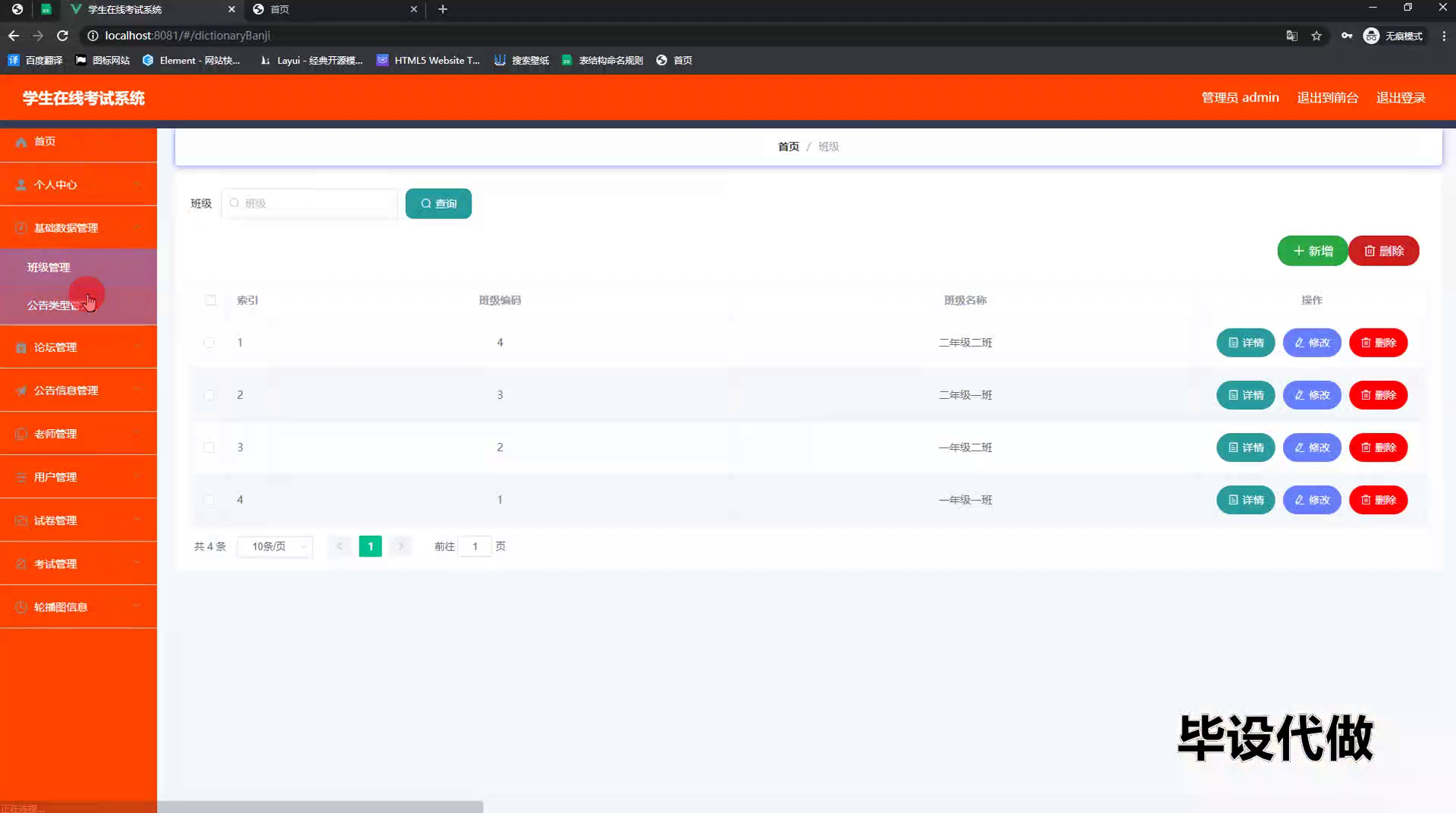Click the 班级 search input field
1456x813 pixels.
tap(309, 203)
